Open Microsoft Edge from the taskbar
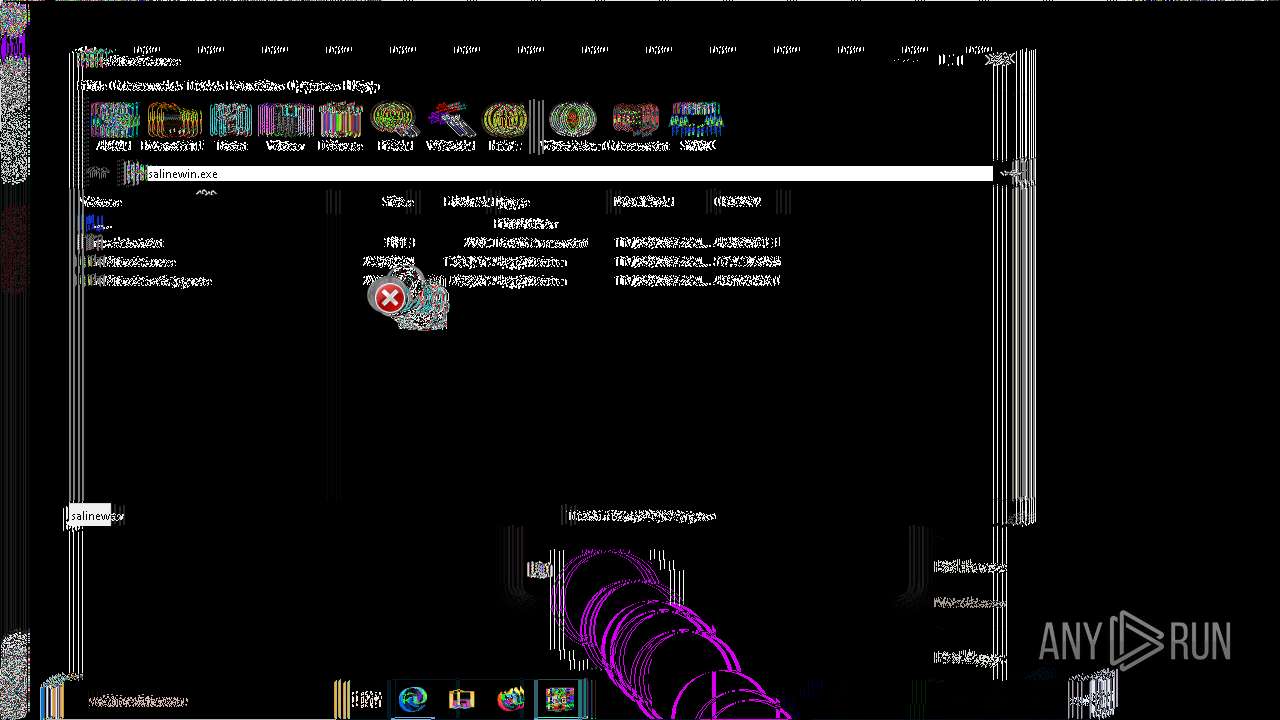The height and width of the screenshot is (720, 1280). (x=413, y=699)
